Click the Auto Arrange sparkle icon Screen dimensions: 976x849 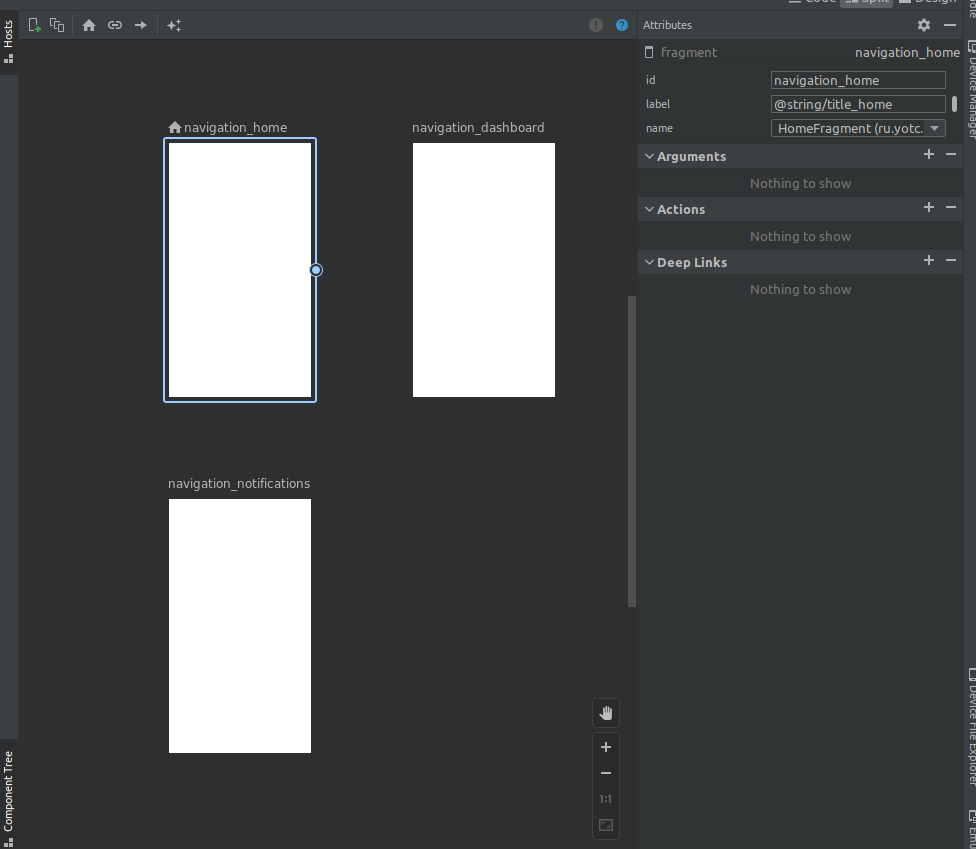click(174, 25)
